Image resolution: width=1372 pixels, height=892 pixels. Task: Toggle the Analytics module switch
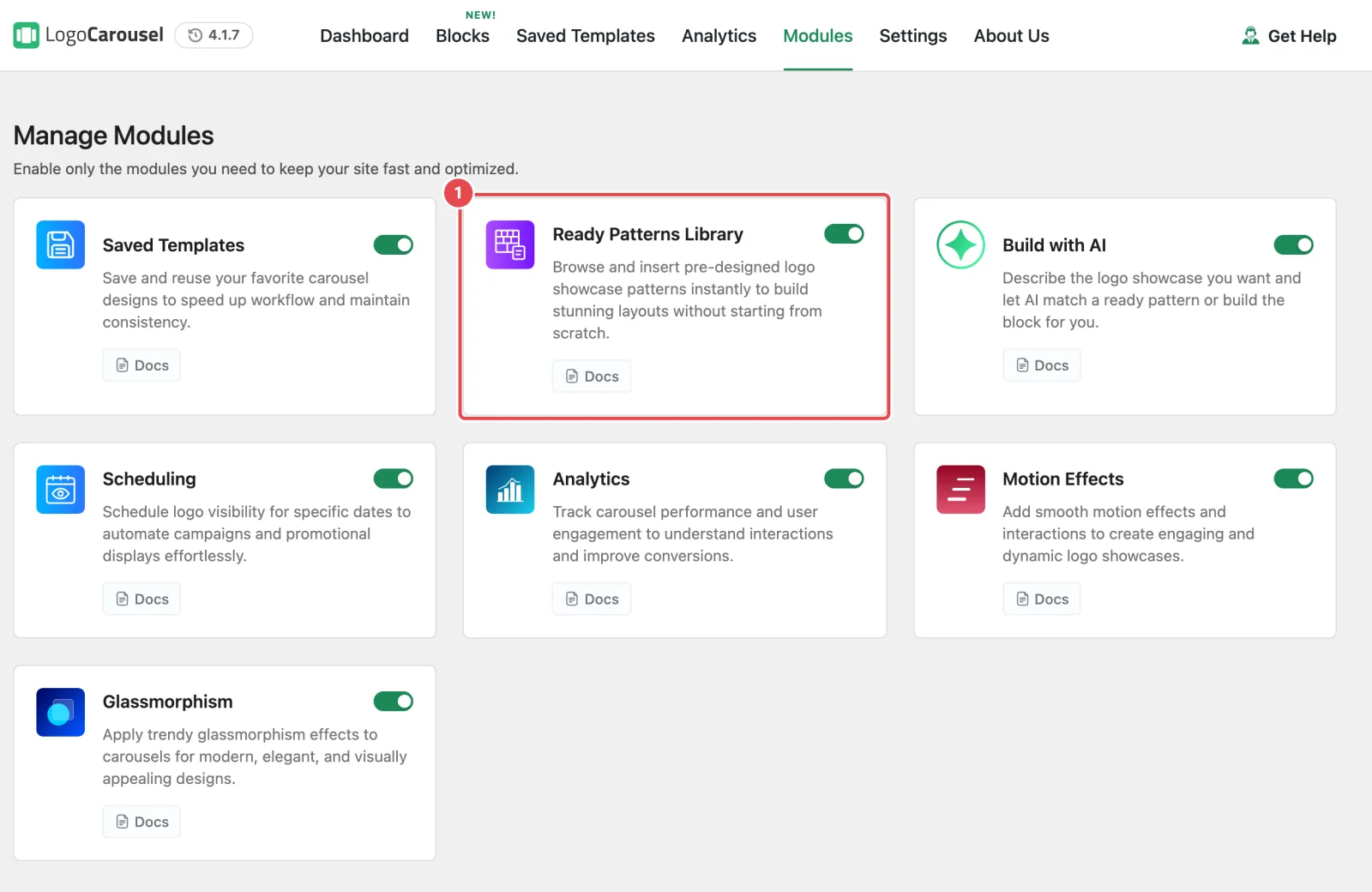[844, 479]
